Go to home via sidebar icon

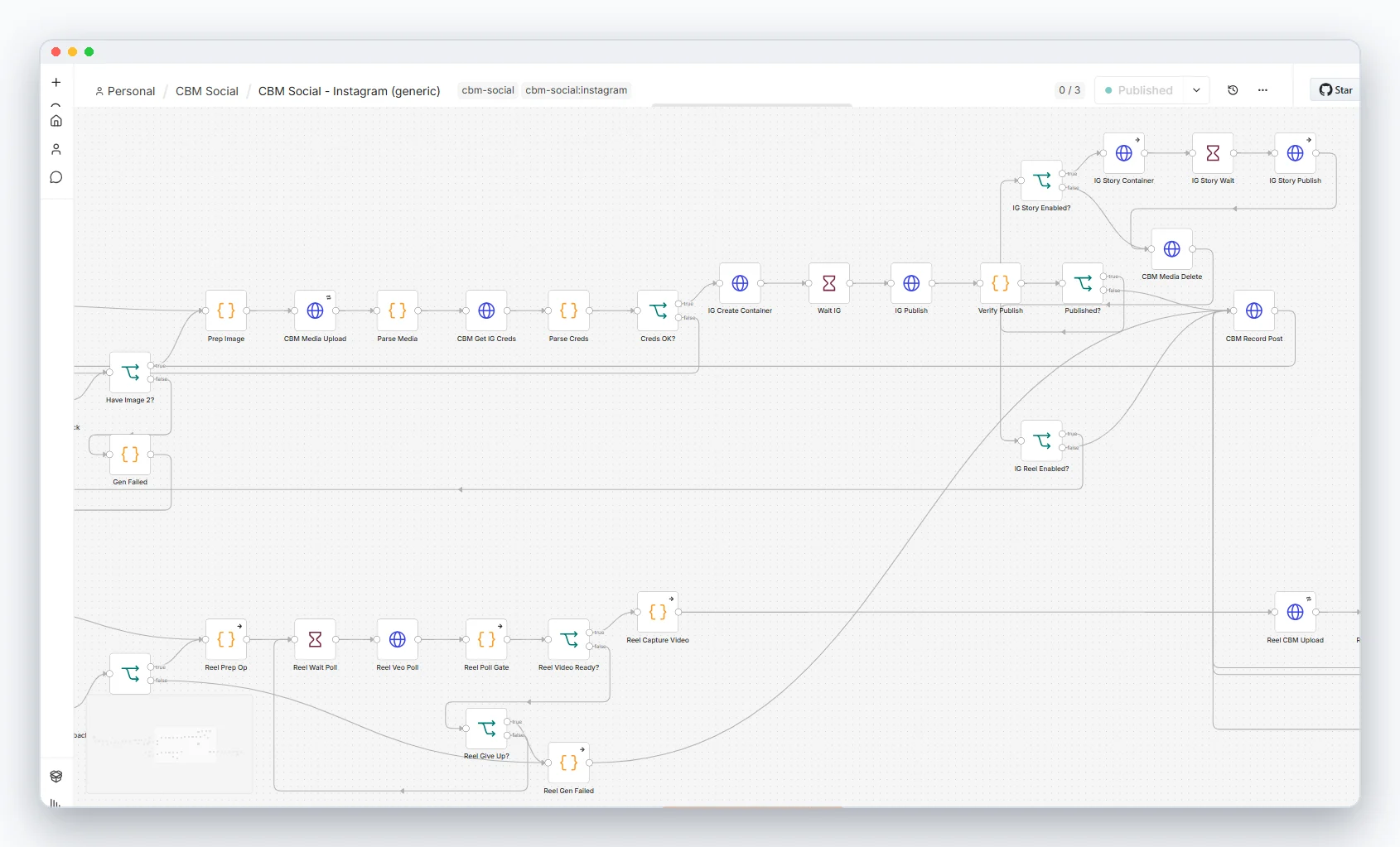56,121
